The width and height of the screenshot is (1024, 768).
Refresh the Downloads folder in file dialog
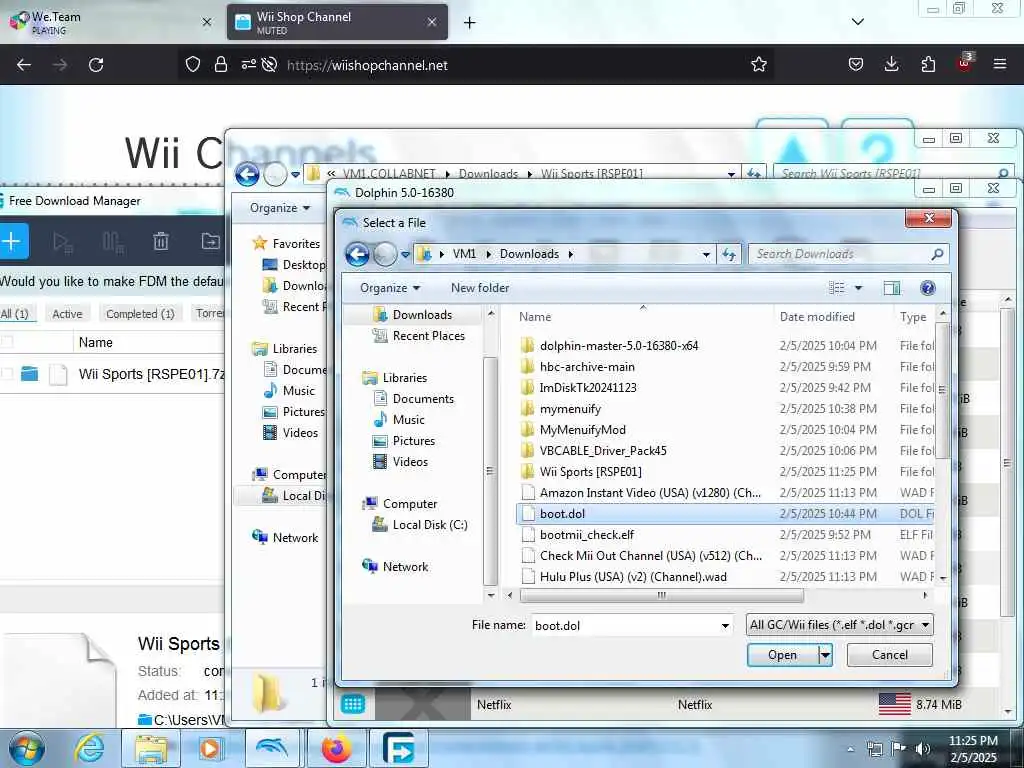point(729,254)
